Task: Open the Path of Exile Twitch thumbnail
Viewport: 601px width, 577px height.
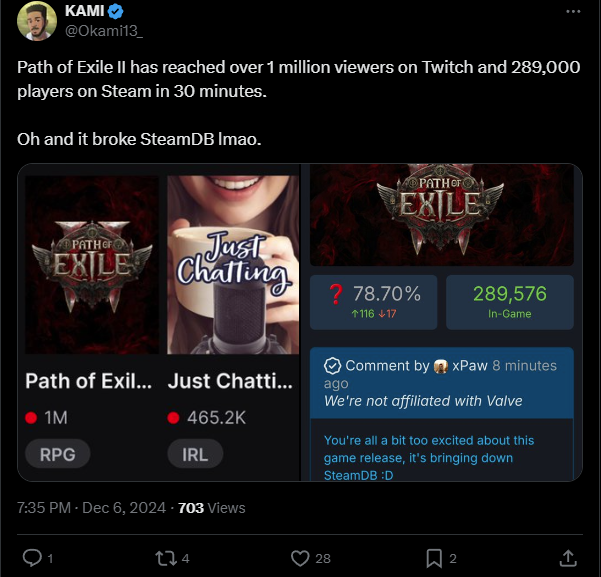Action: pyautogui.click(x=92, y=265)
